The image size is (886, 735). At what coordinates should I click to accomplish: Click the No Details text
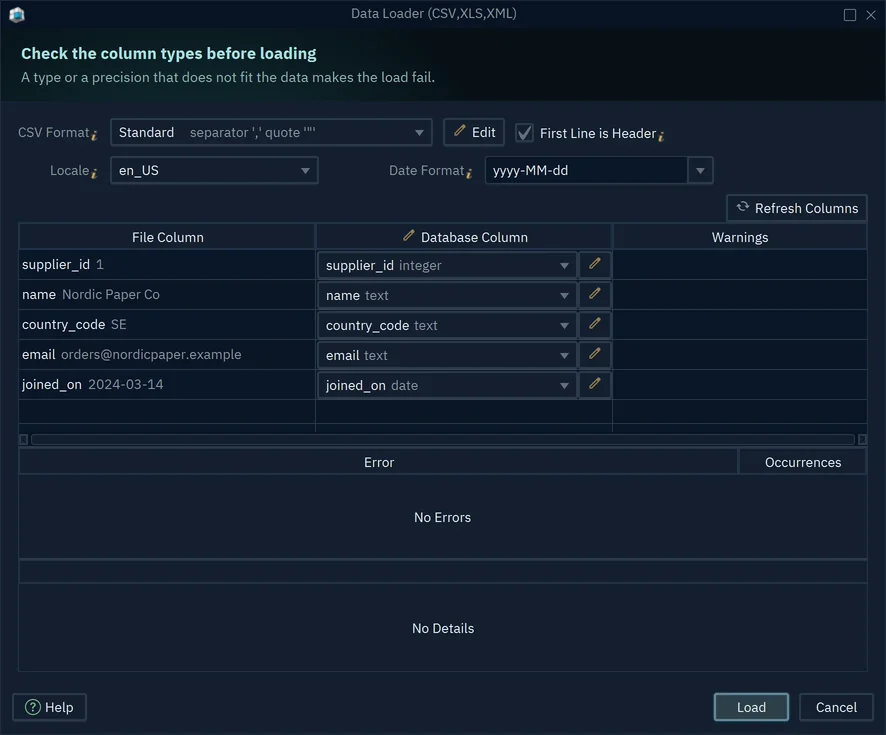(x=443, y=628)
